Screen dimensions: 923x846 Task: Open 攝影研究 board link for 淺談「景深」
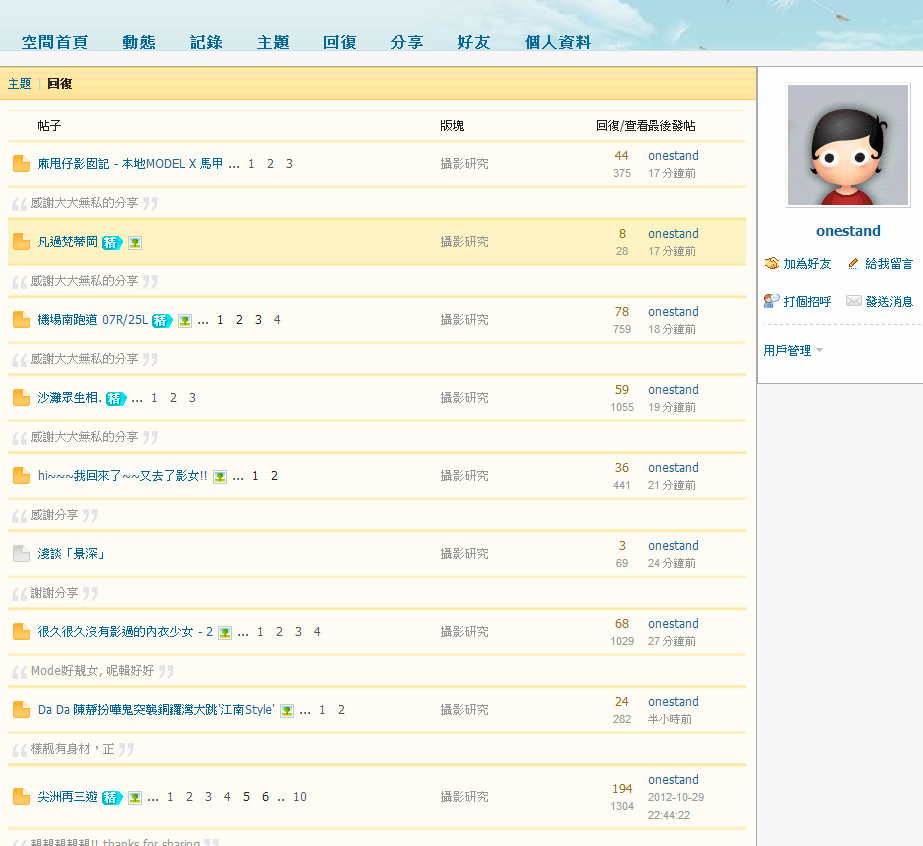[464, 554]
